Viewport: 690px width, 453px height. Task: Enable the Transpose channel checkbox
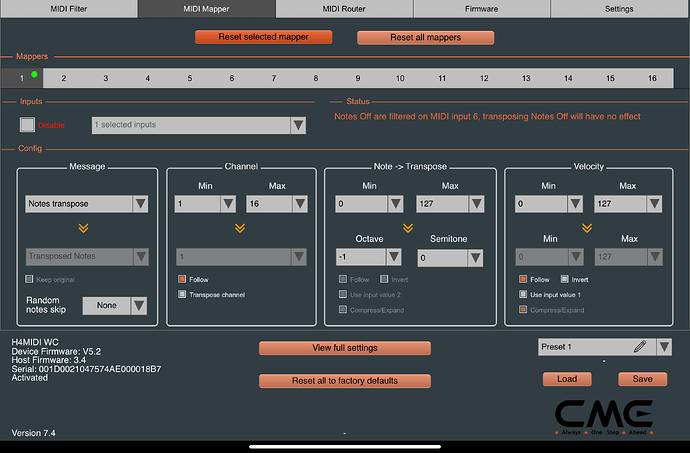(x=182, y=294)
